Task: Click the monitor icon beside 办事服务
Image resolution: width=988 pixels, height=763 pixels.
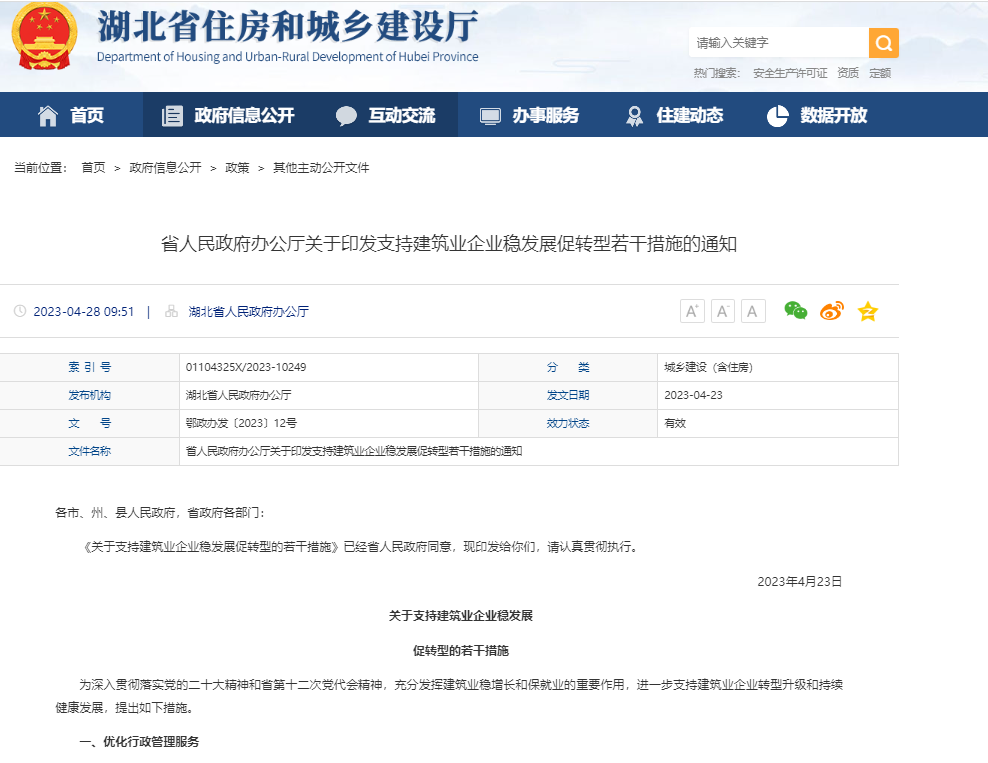Action: point(489,114)
